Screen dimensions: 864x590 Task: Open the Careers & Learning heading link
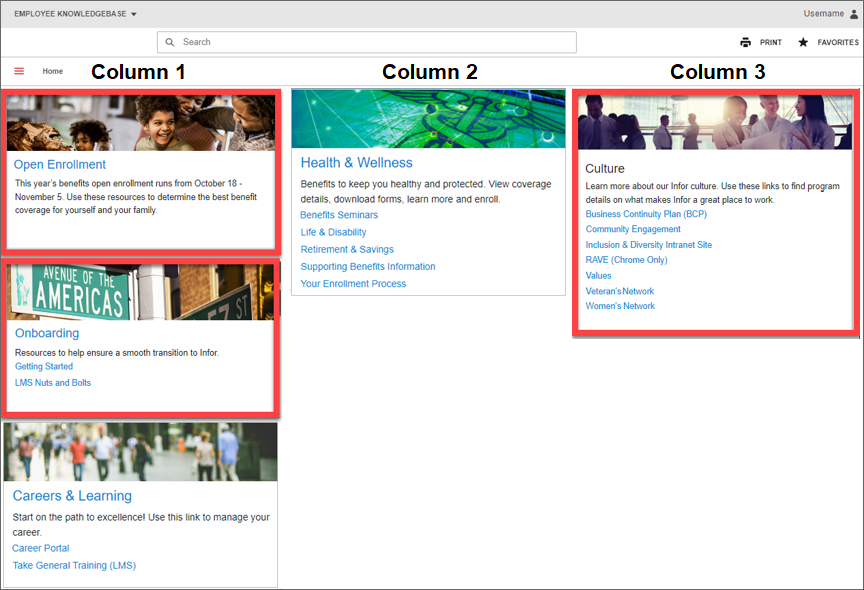72,496
